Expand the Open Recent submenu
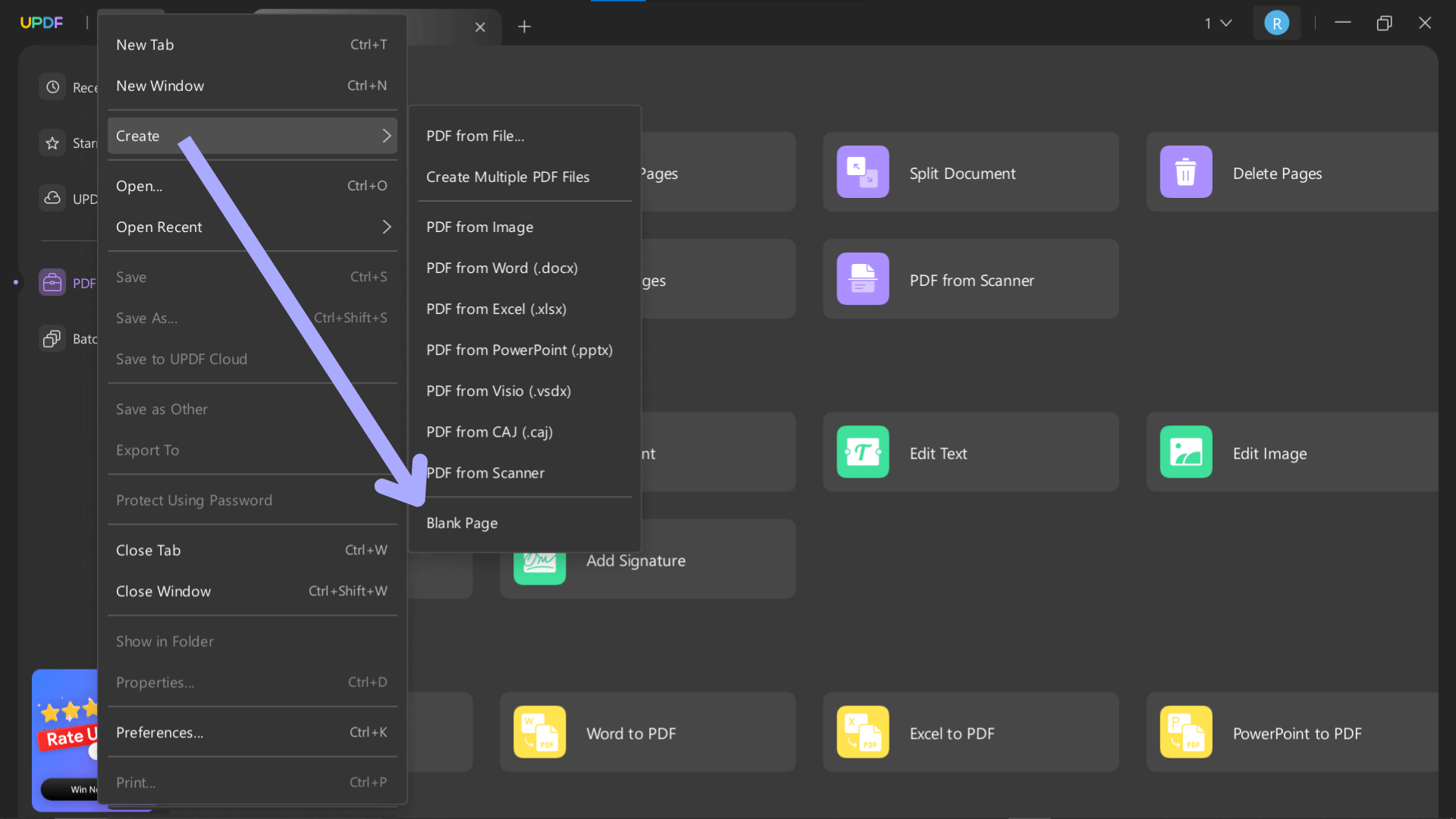Screen dimensions: 1456x819 [386, 227]
